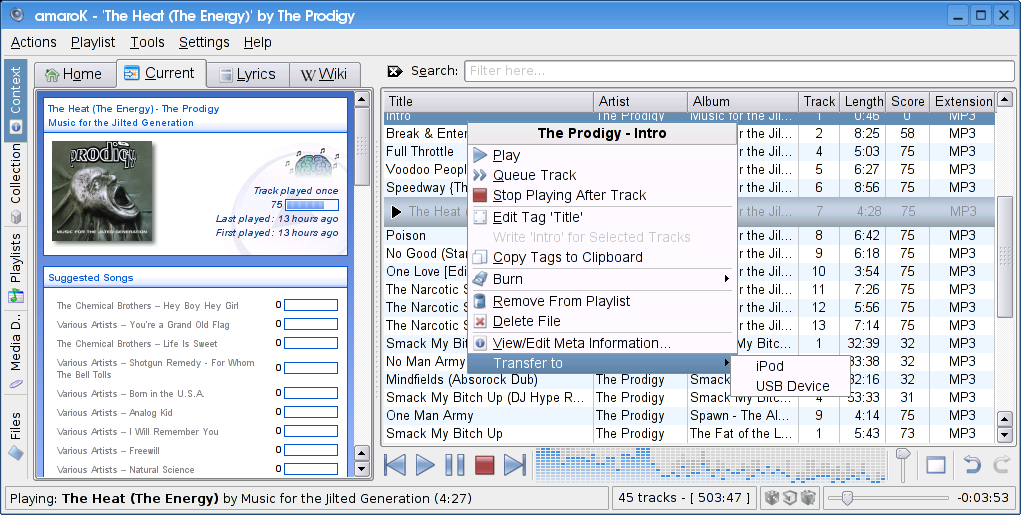Open the Files sidebar tab
1021x515 pixels.
tap(16, 435)
